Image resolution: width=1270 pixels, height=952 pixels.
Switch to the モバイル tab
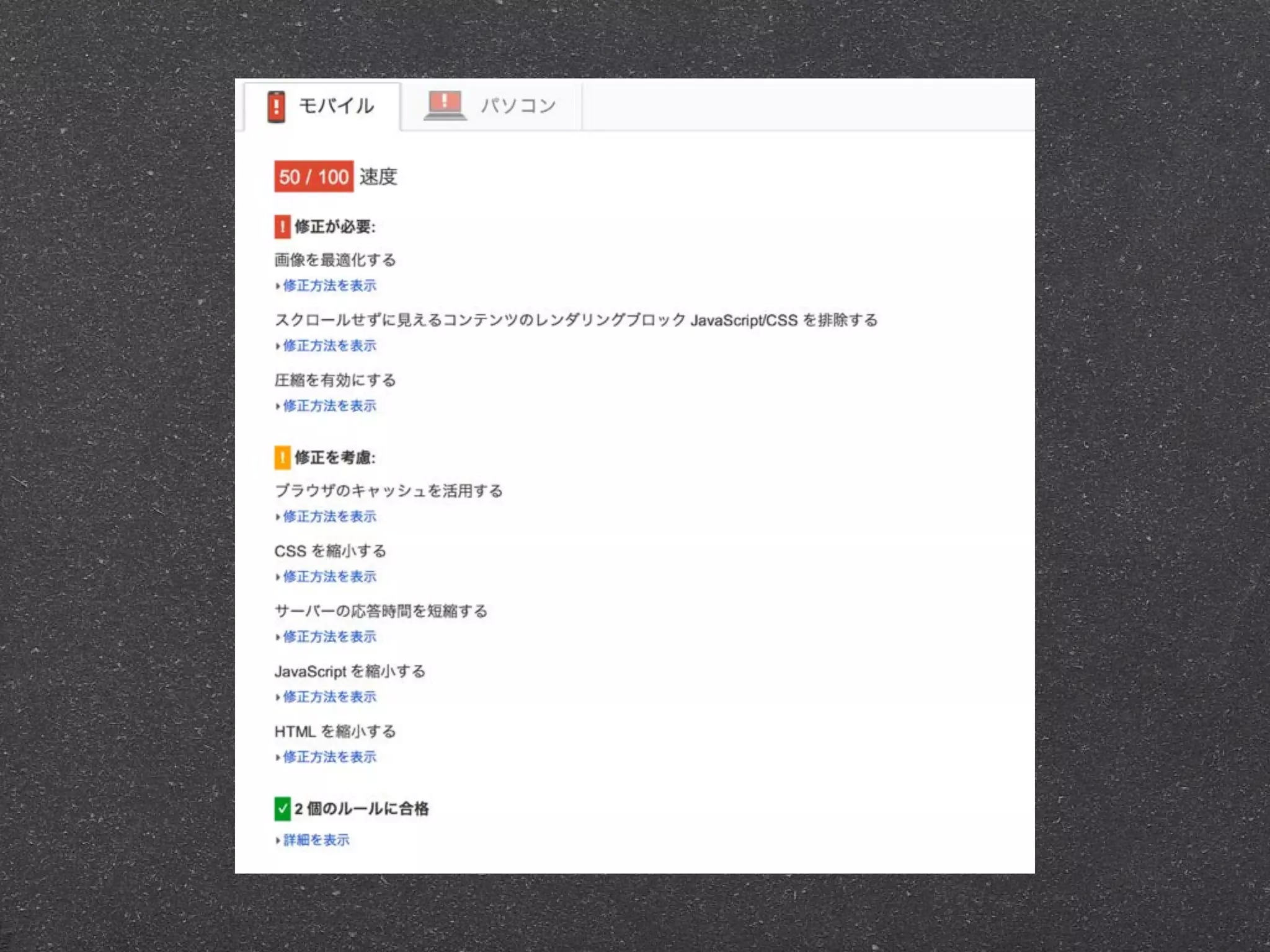tap(322, 106)
